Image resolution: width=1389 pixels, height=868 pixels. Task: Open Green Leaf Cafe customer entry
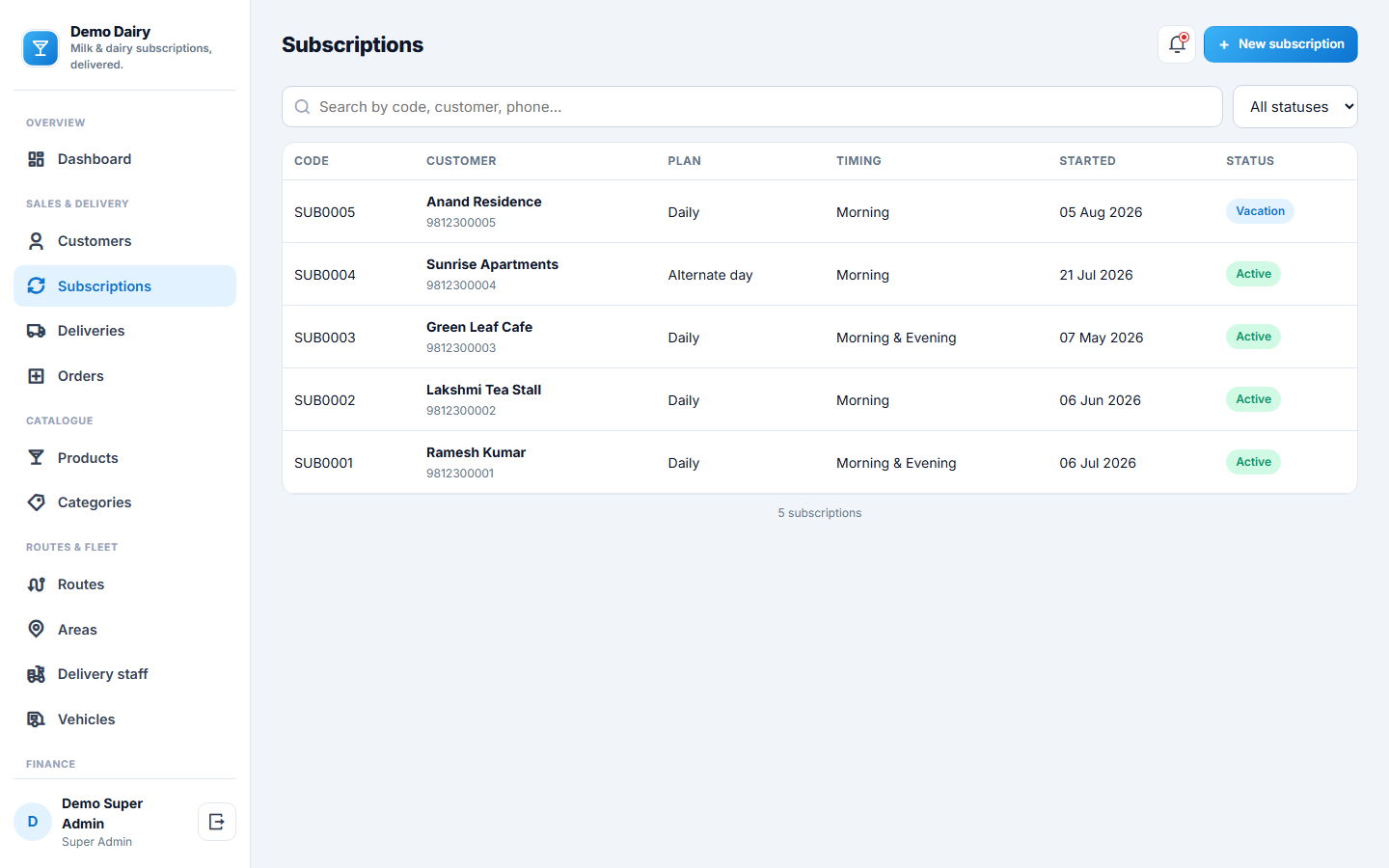[x=479, y=327]
